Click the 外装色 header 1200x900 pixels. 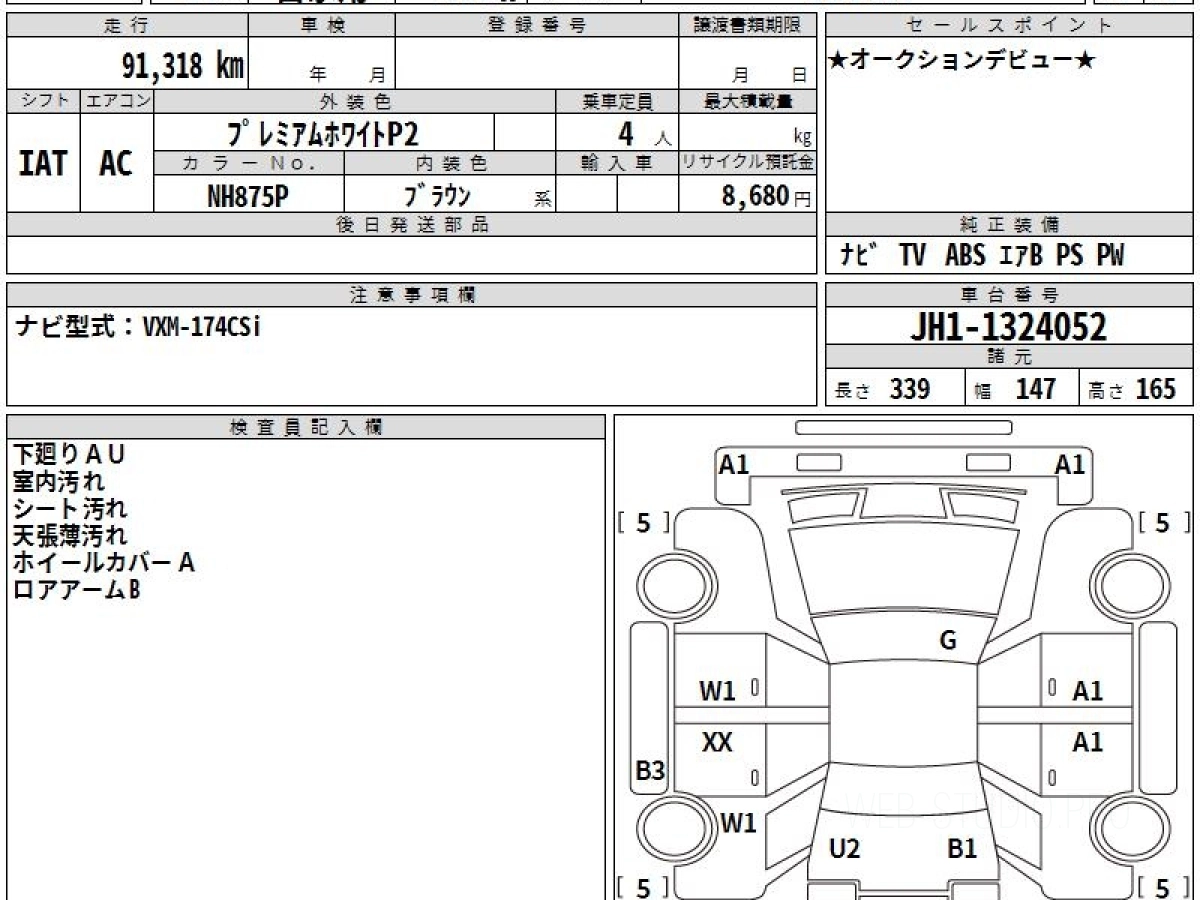(354, 101)
